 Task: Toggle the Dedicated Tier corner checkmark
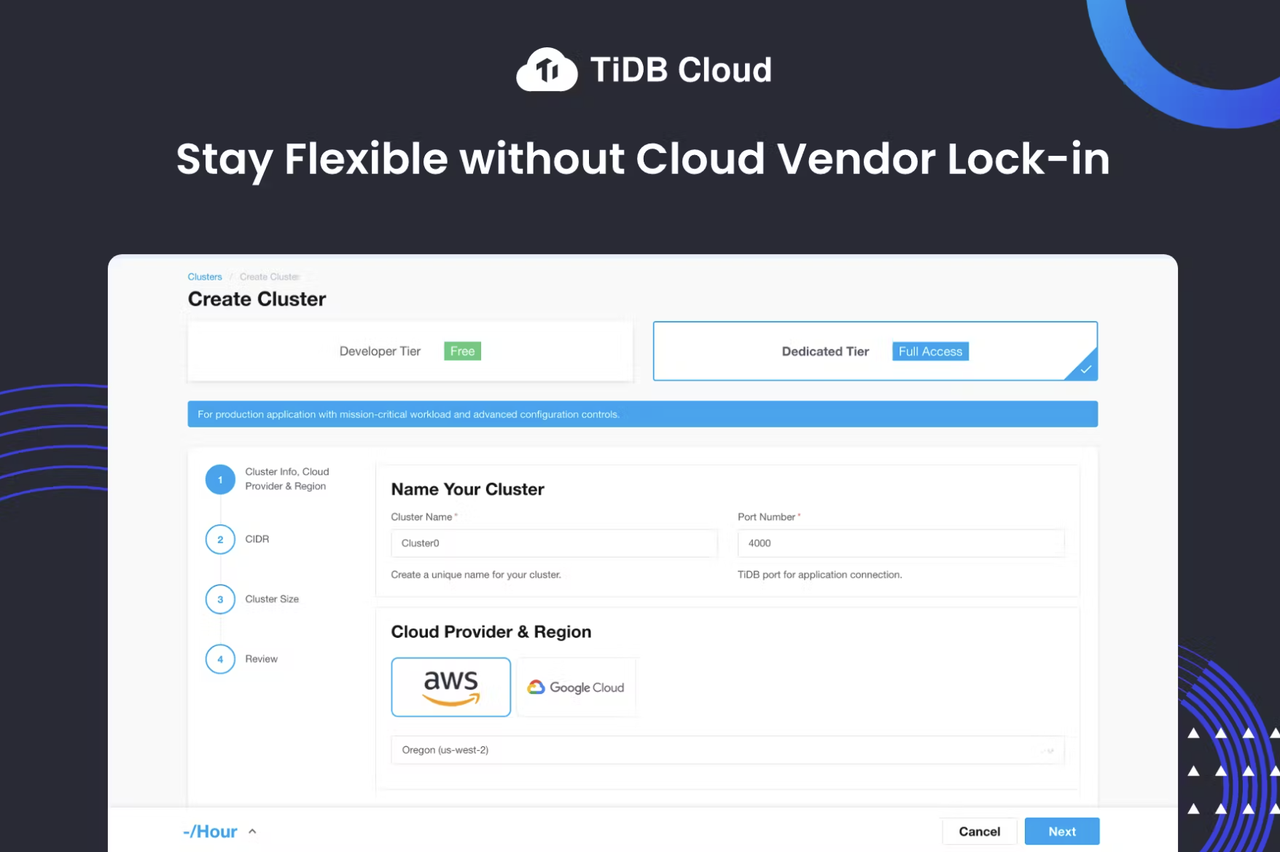pyautogui.click(x=1084, y=369)
